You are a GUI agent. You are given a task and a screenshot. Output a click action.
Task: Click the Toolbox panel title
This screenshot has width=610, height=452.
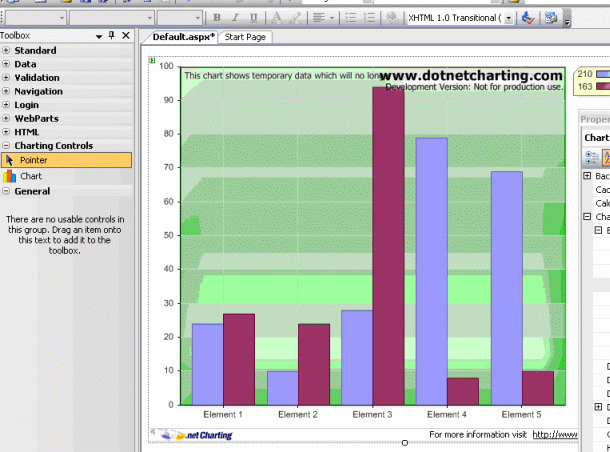tap(15, 35)
